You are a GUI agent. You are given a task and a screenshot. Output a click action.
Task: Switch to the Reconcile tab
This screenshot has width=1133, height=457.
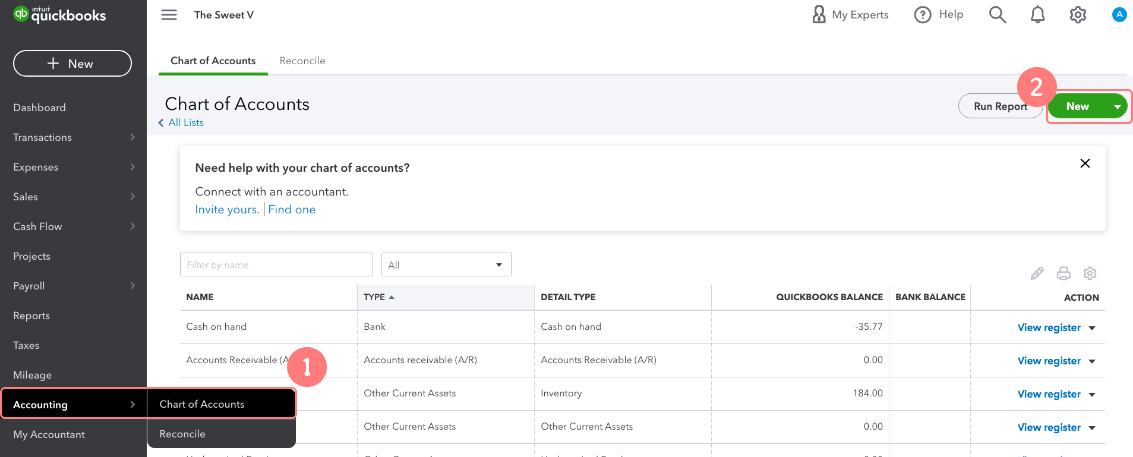click(302, 61)
